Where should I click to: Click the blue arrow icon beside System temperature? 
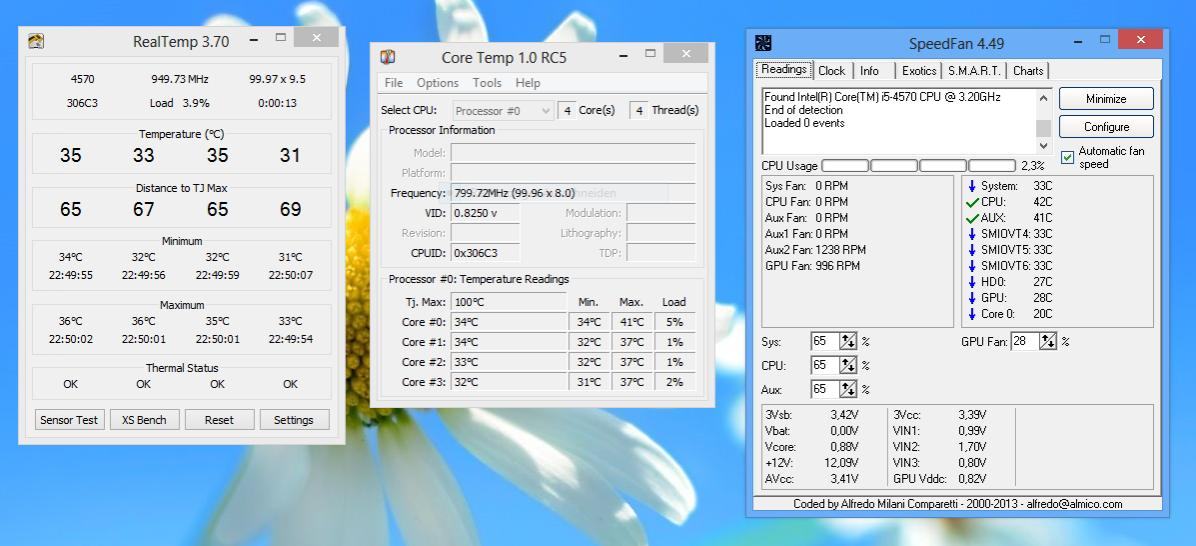pos(972,186)
